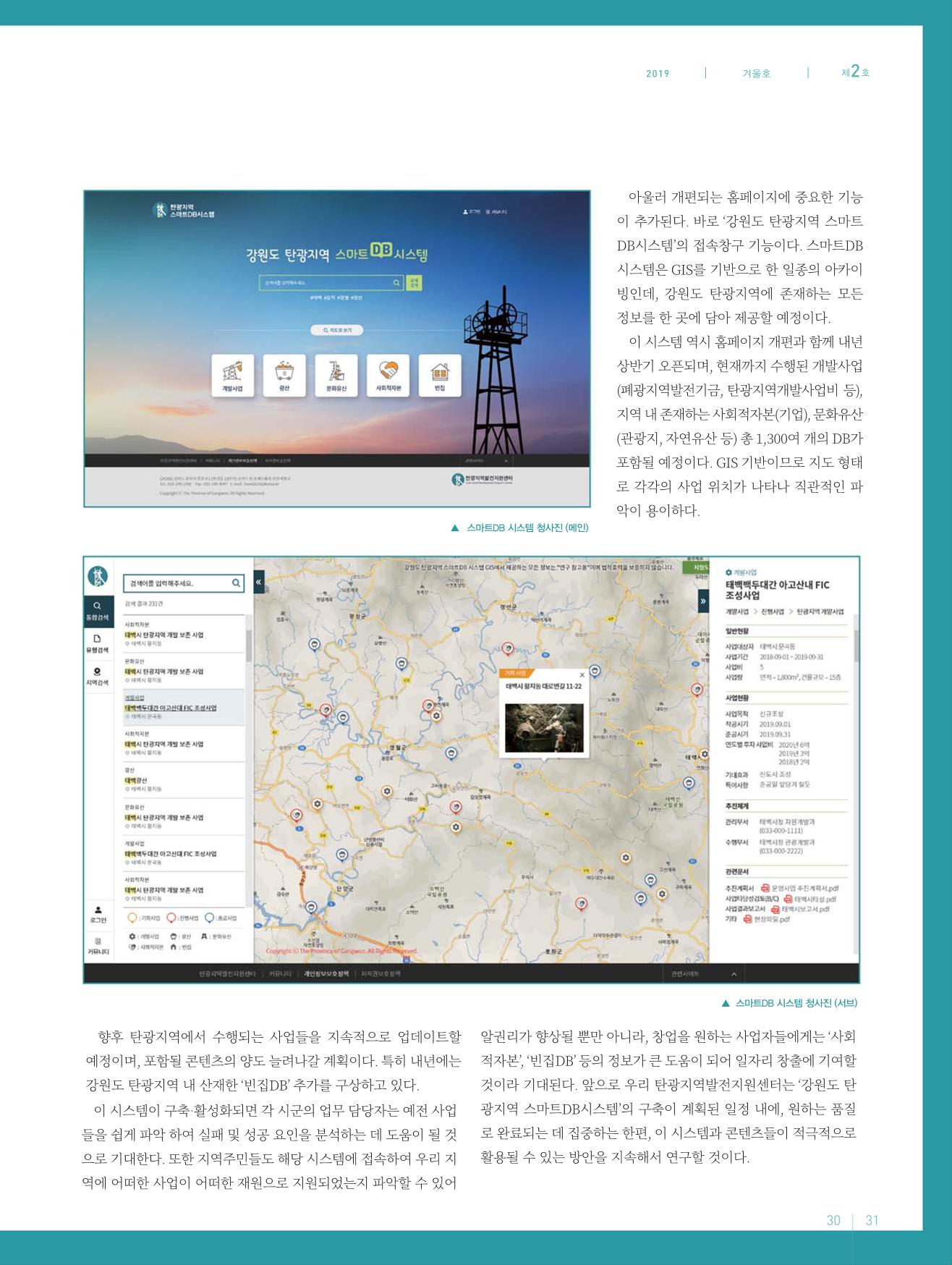Click the 로그인 icon in map page sidebar
The image size is (952, 1265).
[x=98, y=914]
